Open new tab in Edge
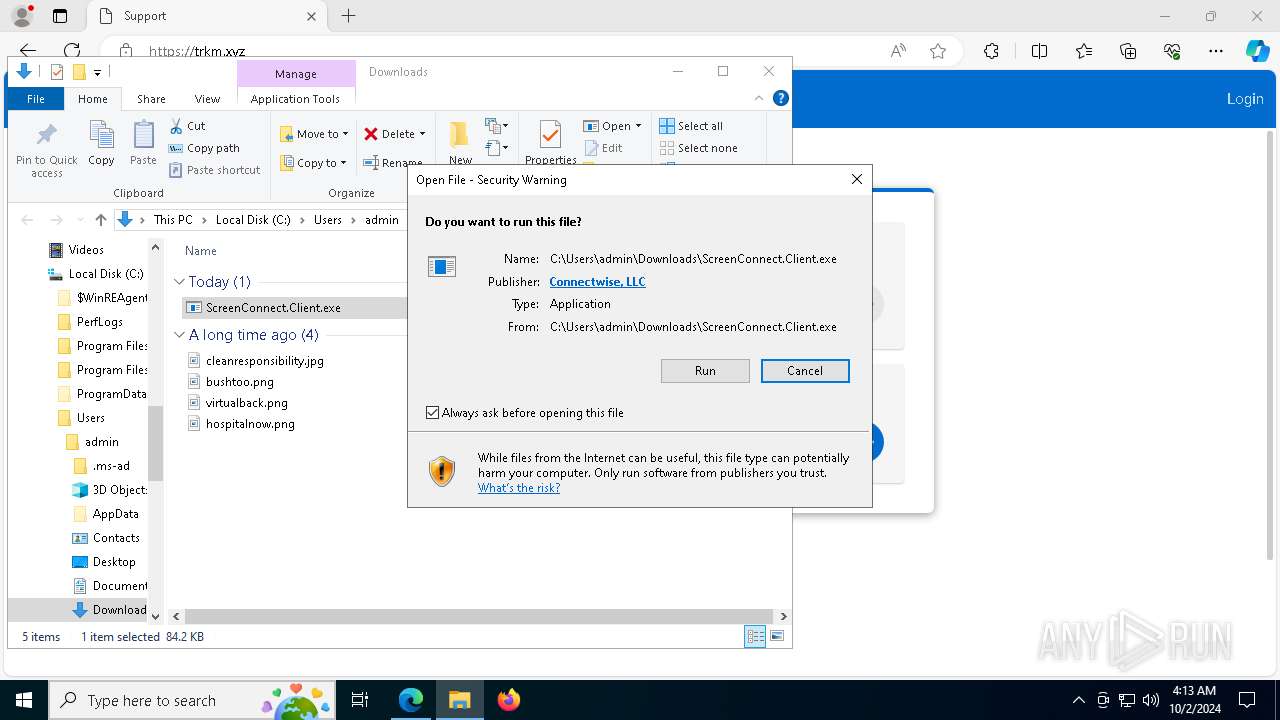Image resolution: width=1280 pixels, height=720 pixels. click(348, 16)
